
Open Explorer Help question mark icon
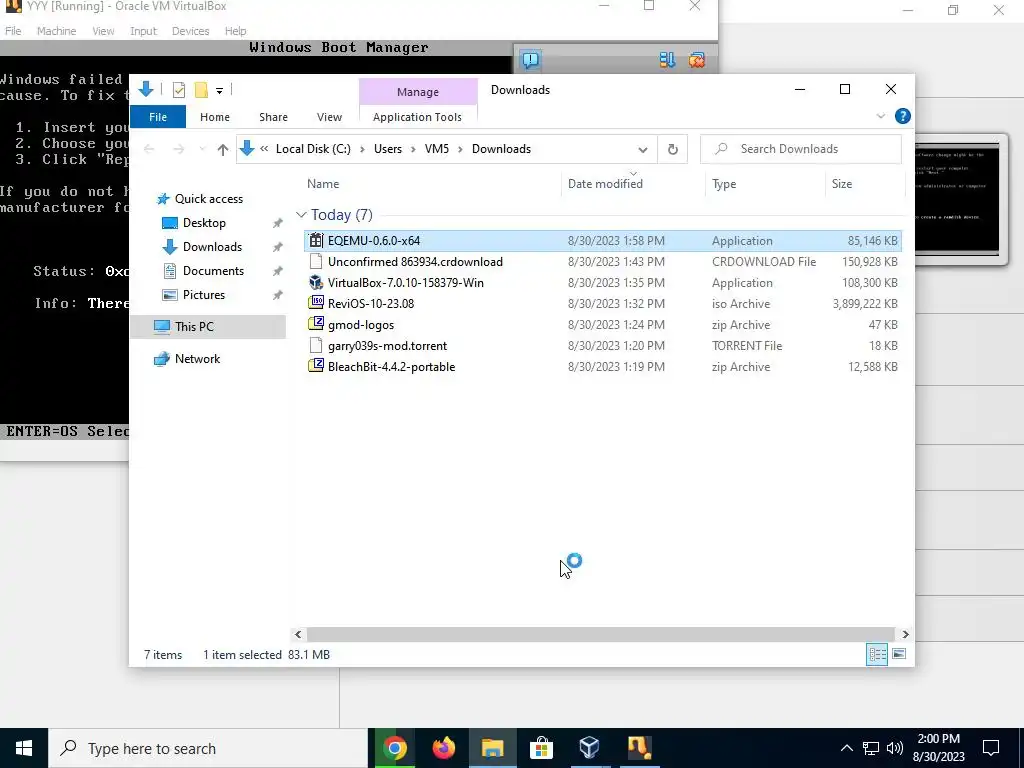903,116
